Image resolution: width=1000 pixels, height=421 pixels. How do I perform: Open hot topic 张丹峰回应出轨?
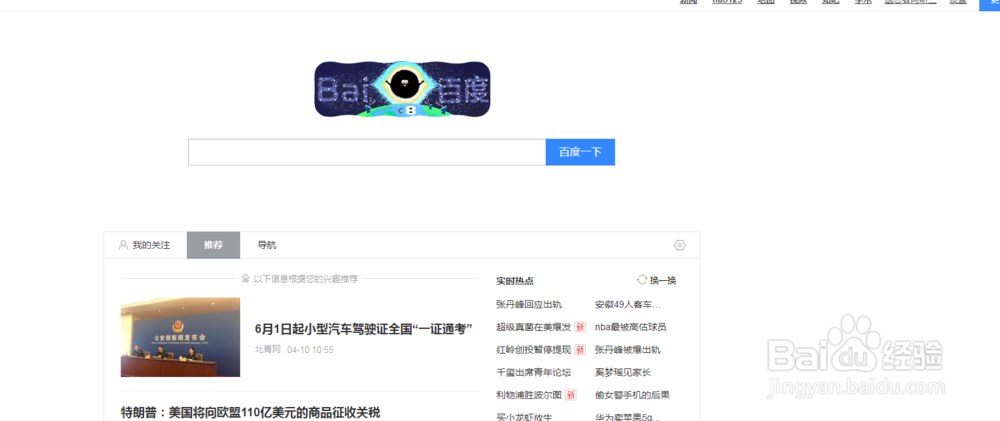(529, 304)
